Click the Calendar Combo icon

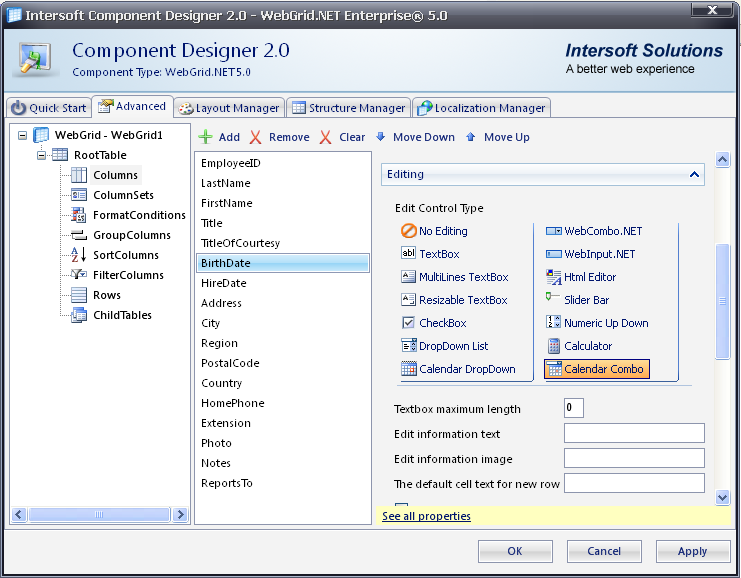[554, 369]
